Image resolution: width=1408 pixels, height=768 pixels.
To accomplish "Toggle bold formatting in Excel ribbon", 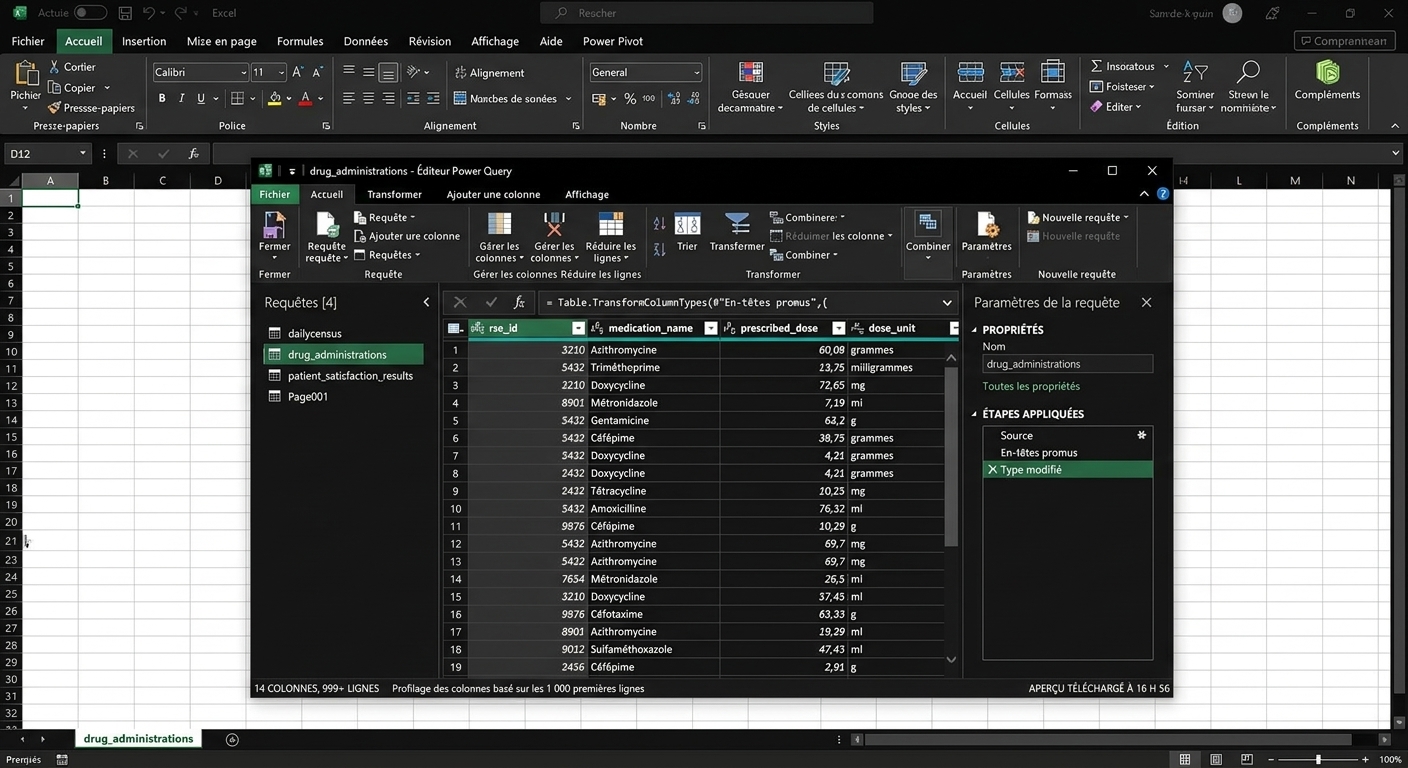I will (162, 98).
